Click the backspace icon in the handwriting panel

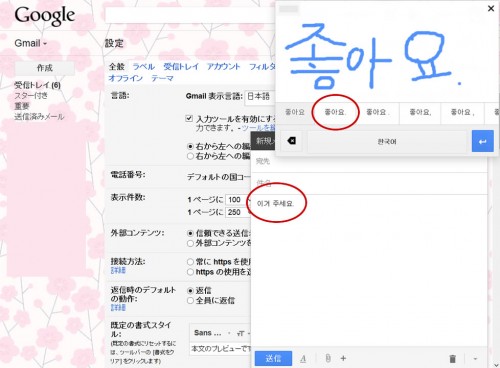click(x=292, y=141)
